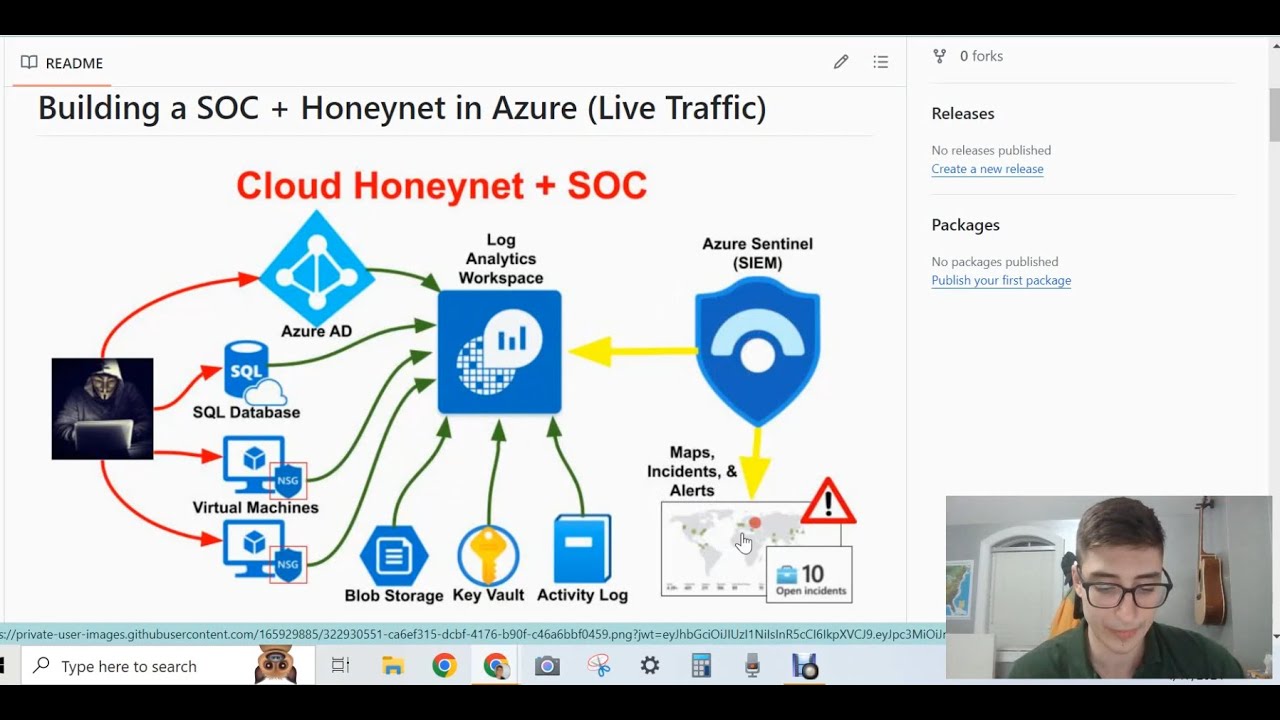Screen dimensions: 1280x720
Task: Click the Blob Storage hexagon icon
Action: (x=394, y=555)
